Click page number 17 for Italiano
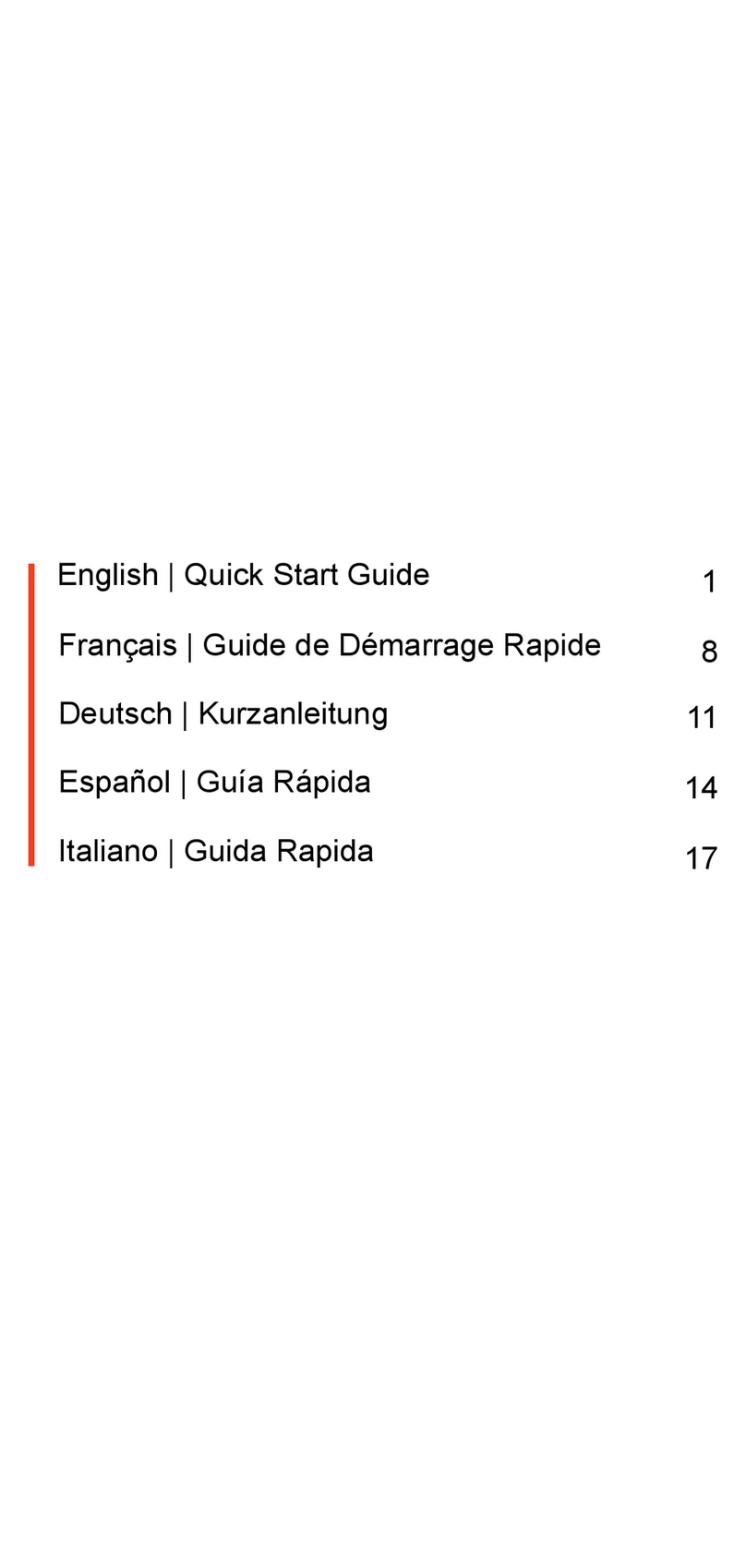The width and height of the screenshot is (746, 1568). pyautogui.click(x=702, y=859)
